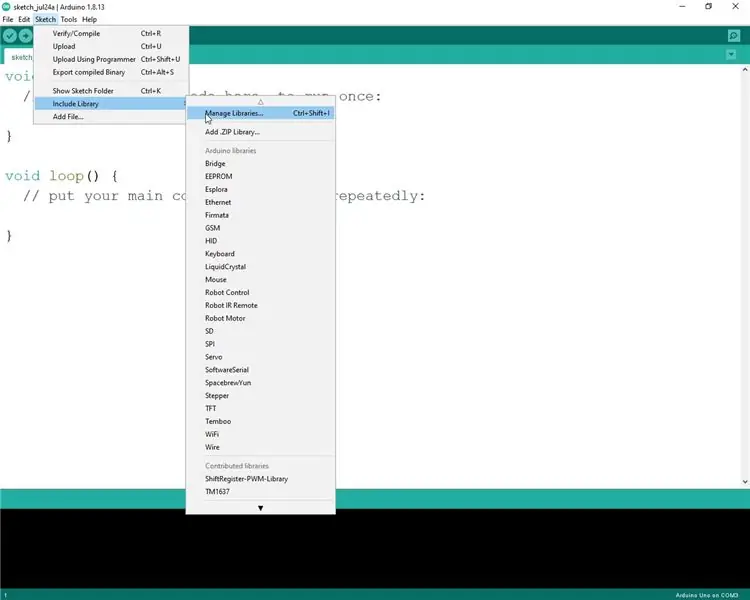Close the Sketch menu

pos(45,19)
